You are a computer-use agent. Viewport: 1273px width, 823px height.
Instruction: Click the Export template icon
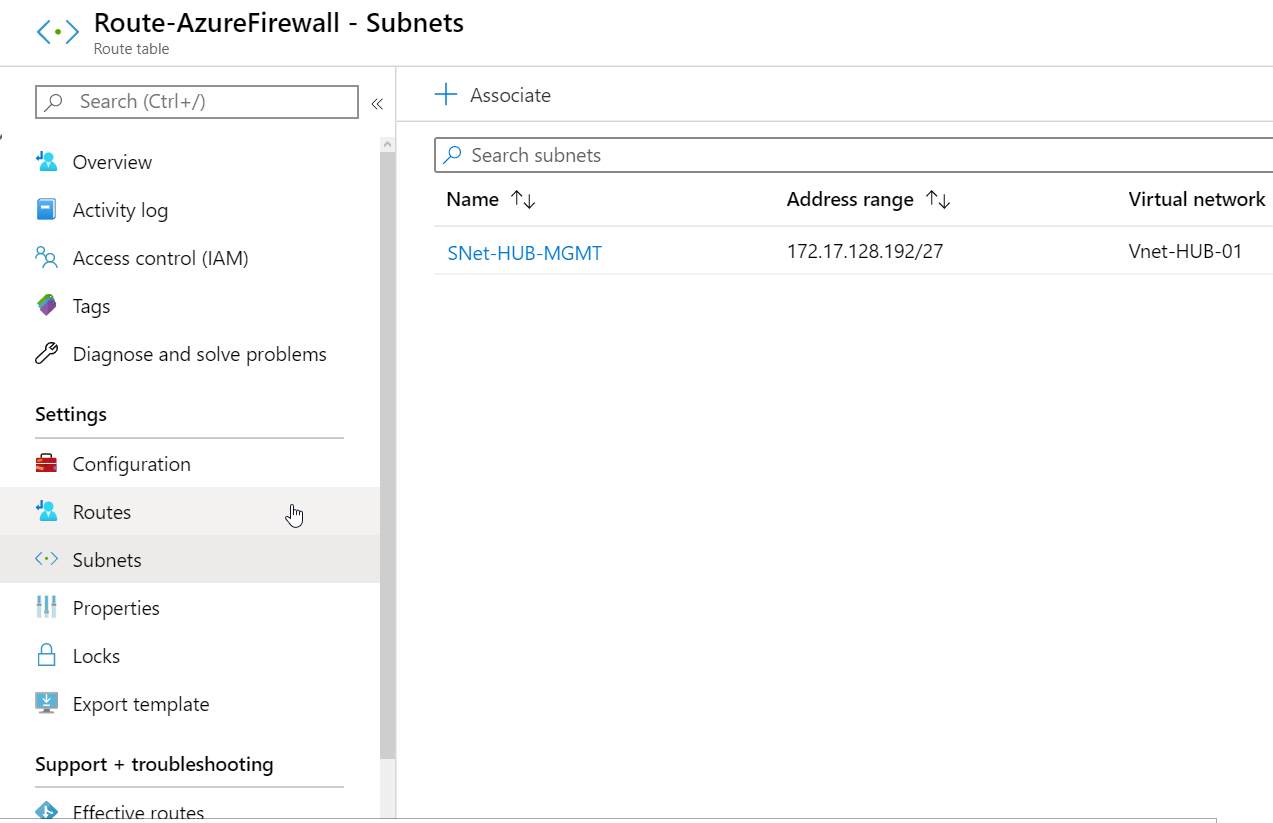47,704
